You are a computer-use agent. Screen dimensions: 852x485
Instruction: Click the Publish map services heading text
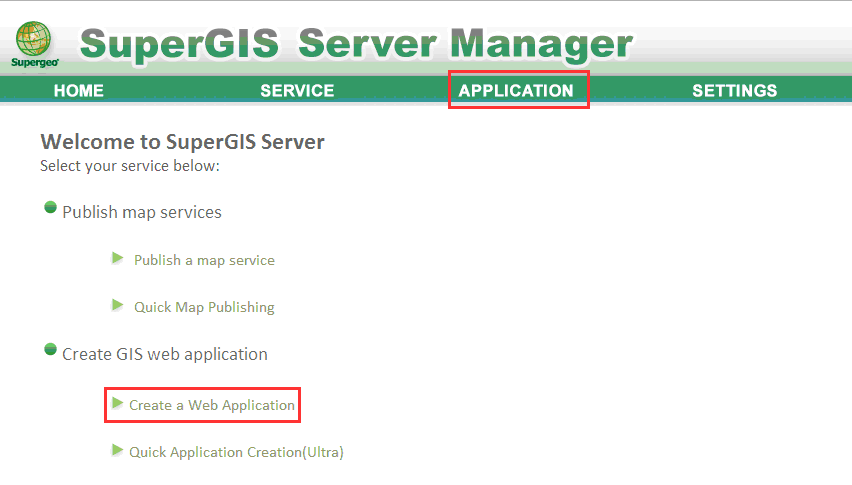pos(142,212)
